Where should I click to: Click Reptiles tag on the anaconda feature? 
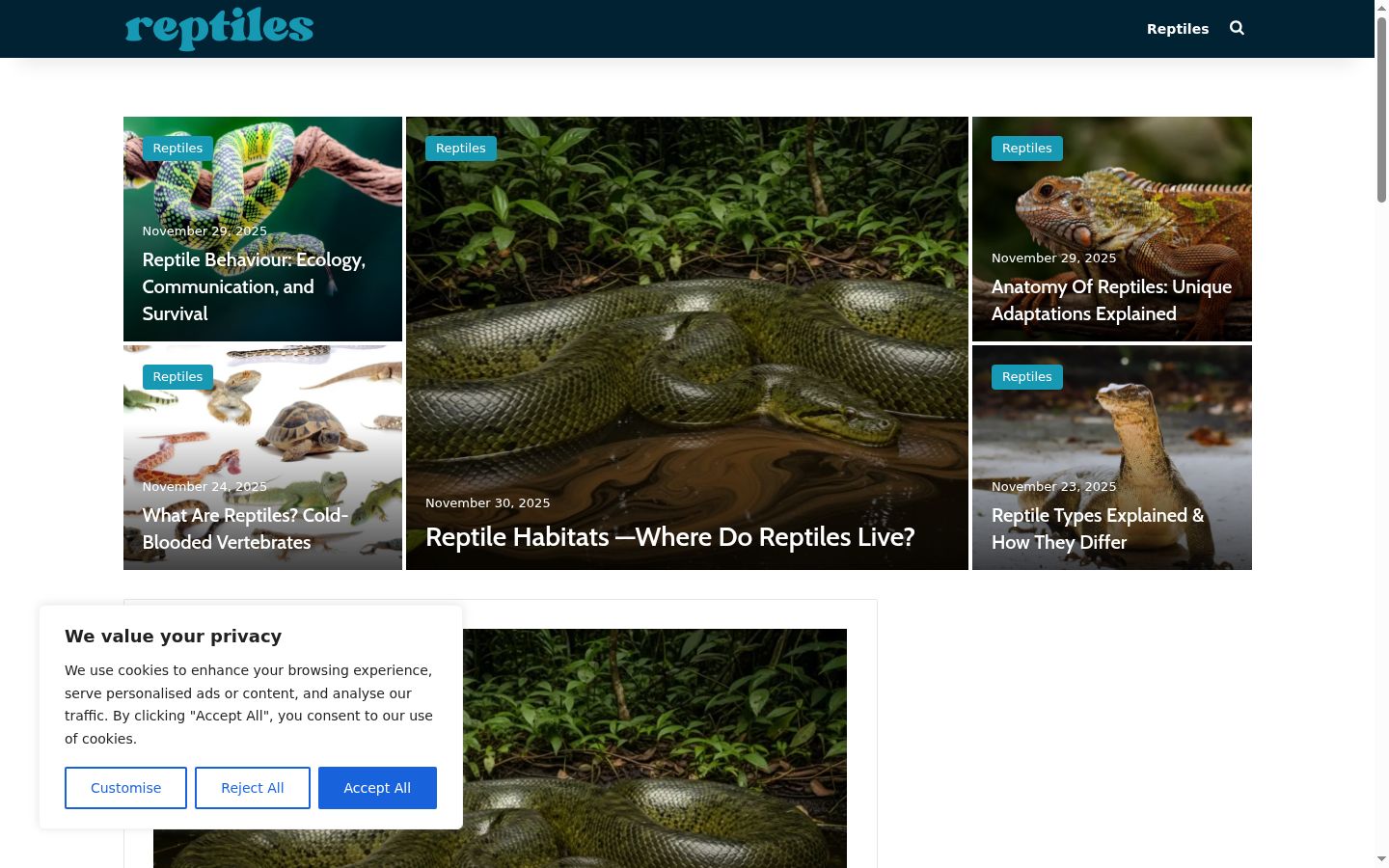click(x=461, y=149)
